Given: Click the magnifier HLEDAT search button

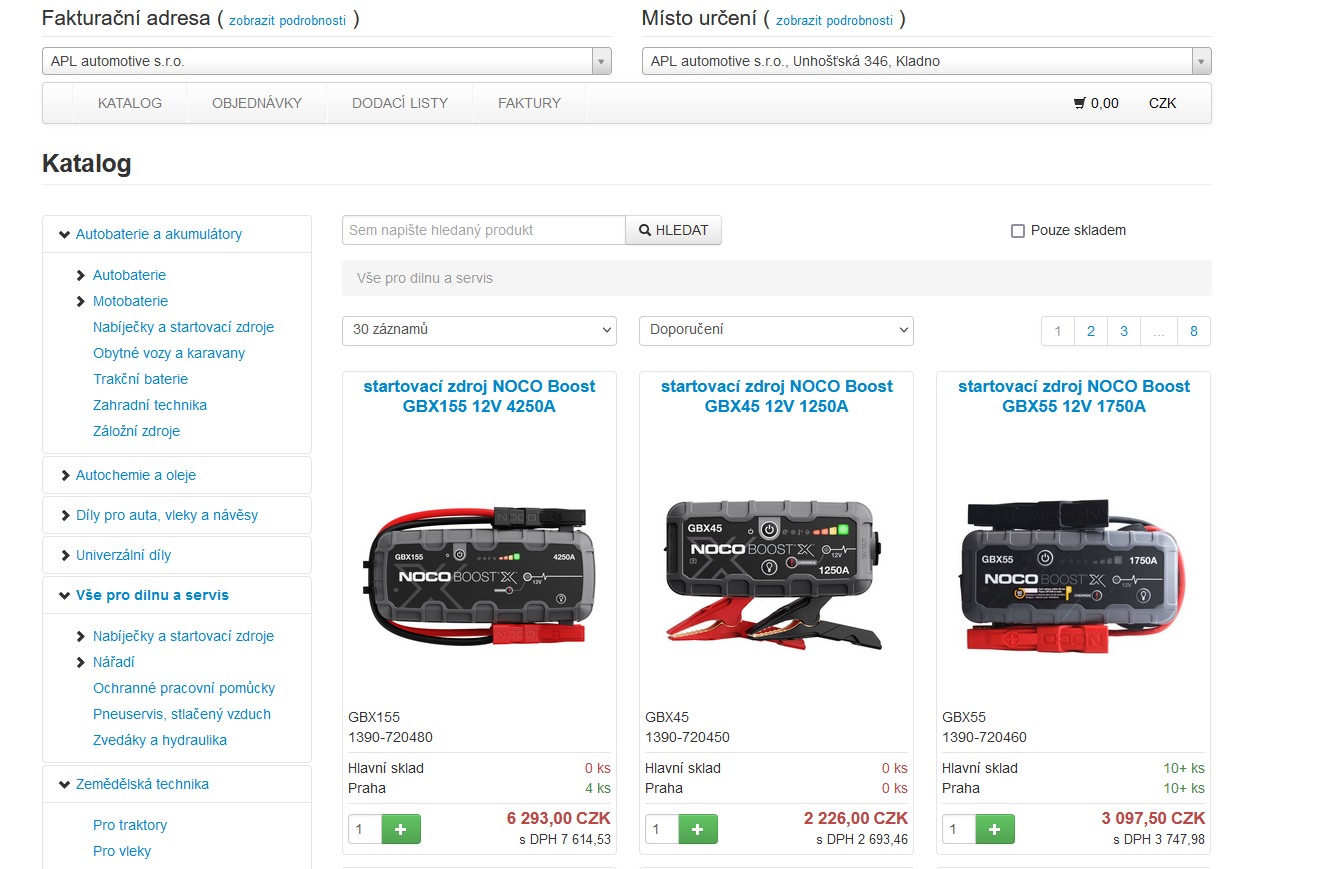Looking at the screenshot, I should (x=673, y=230).
